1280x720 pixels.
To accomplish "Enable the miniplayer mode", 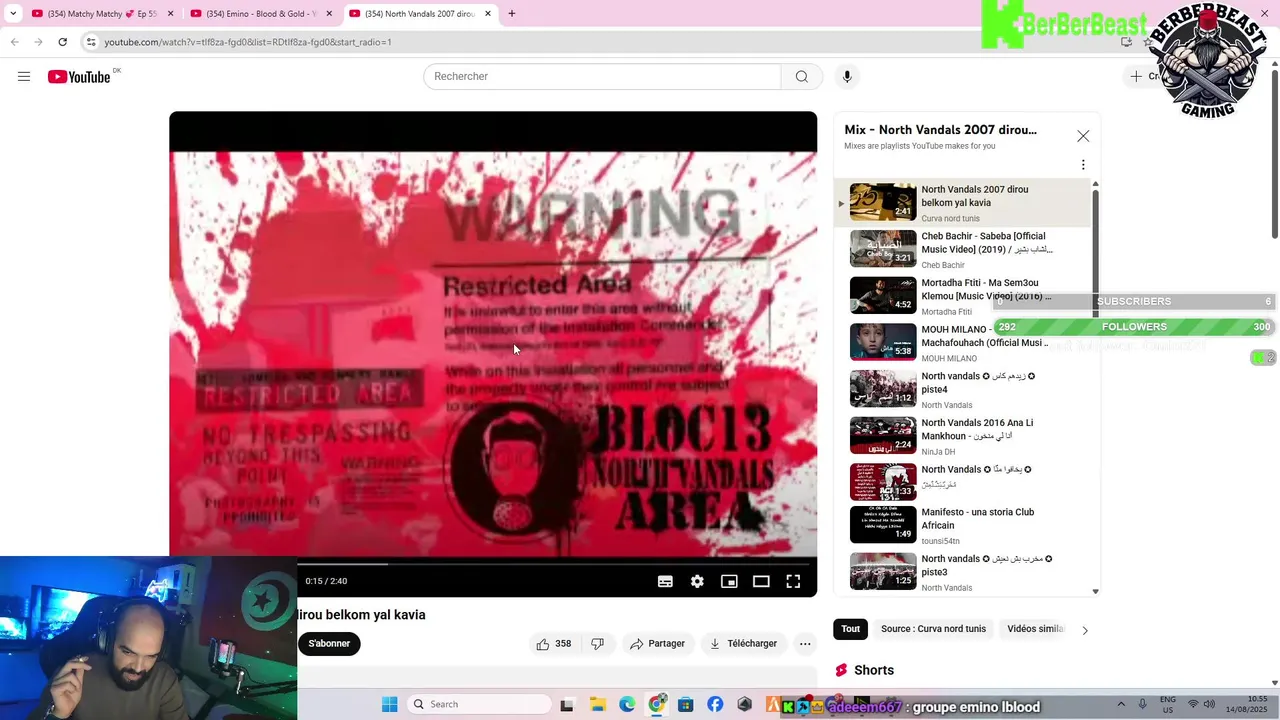I will [x=729, y=581].
